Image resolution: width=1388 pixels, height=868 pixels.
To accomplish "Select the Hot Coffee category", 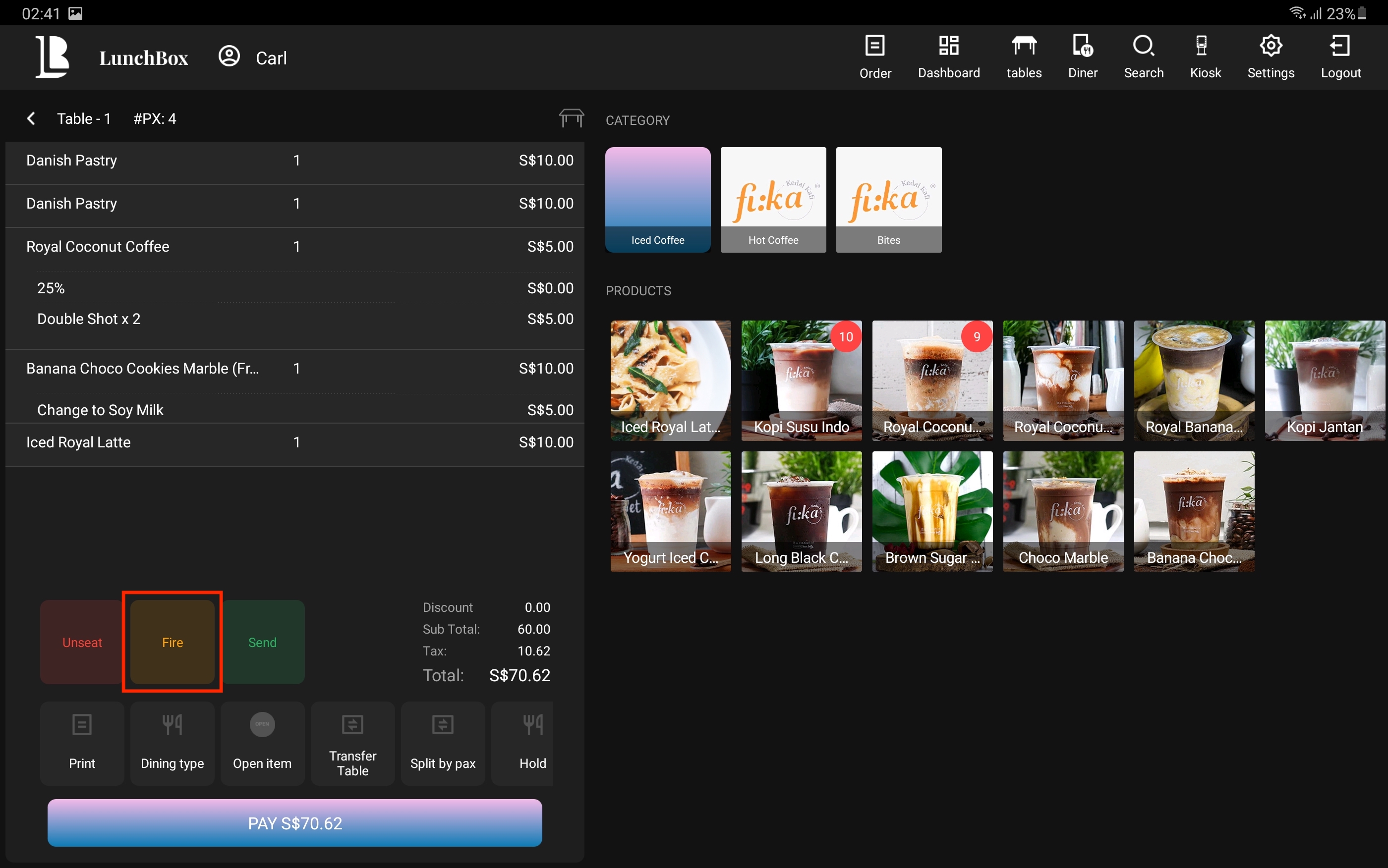I will coord(773,199).
